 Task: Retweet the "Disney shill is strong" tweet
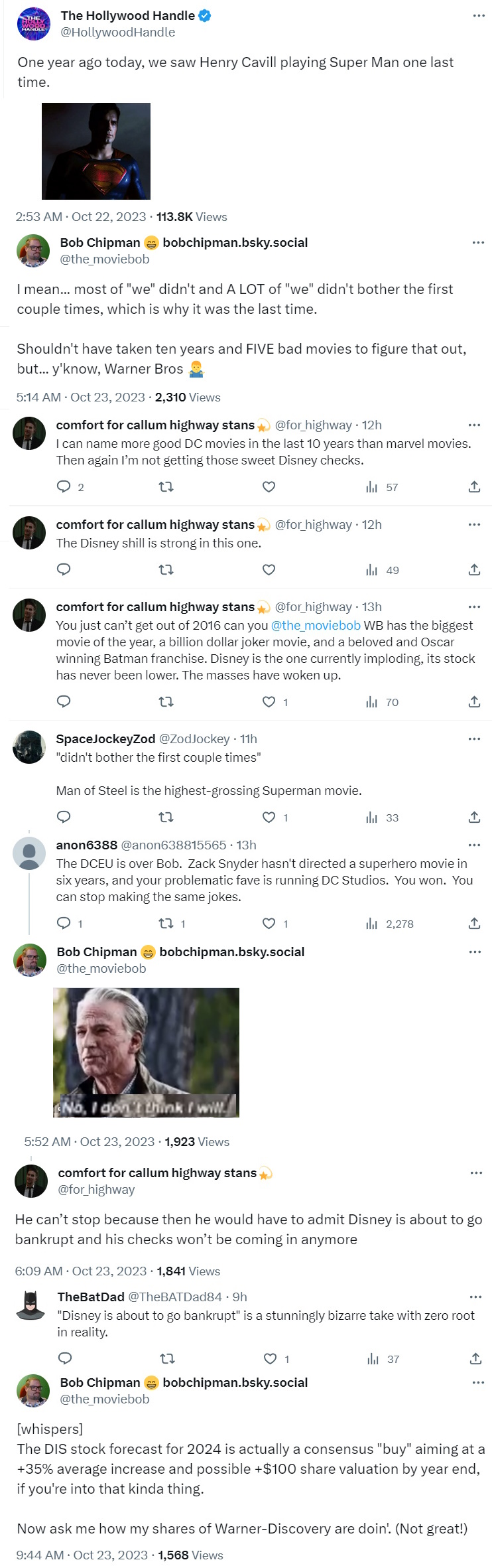point(166,570)
